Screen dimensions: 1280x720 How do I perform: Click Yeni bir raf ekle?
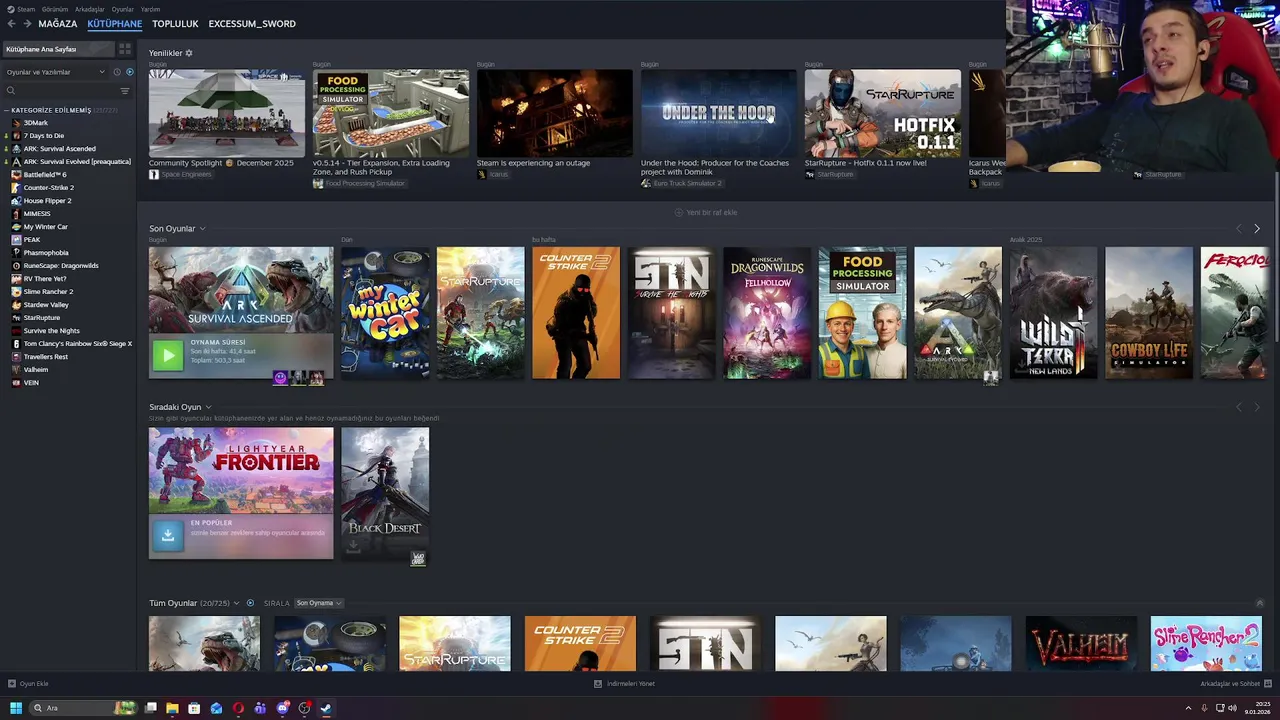coord(706,212)
